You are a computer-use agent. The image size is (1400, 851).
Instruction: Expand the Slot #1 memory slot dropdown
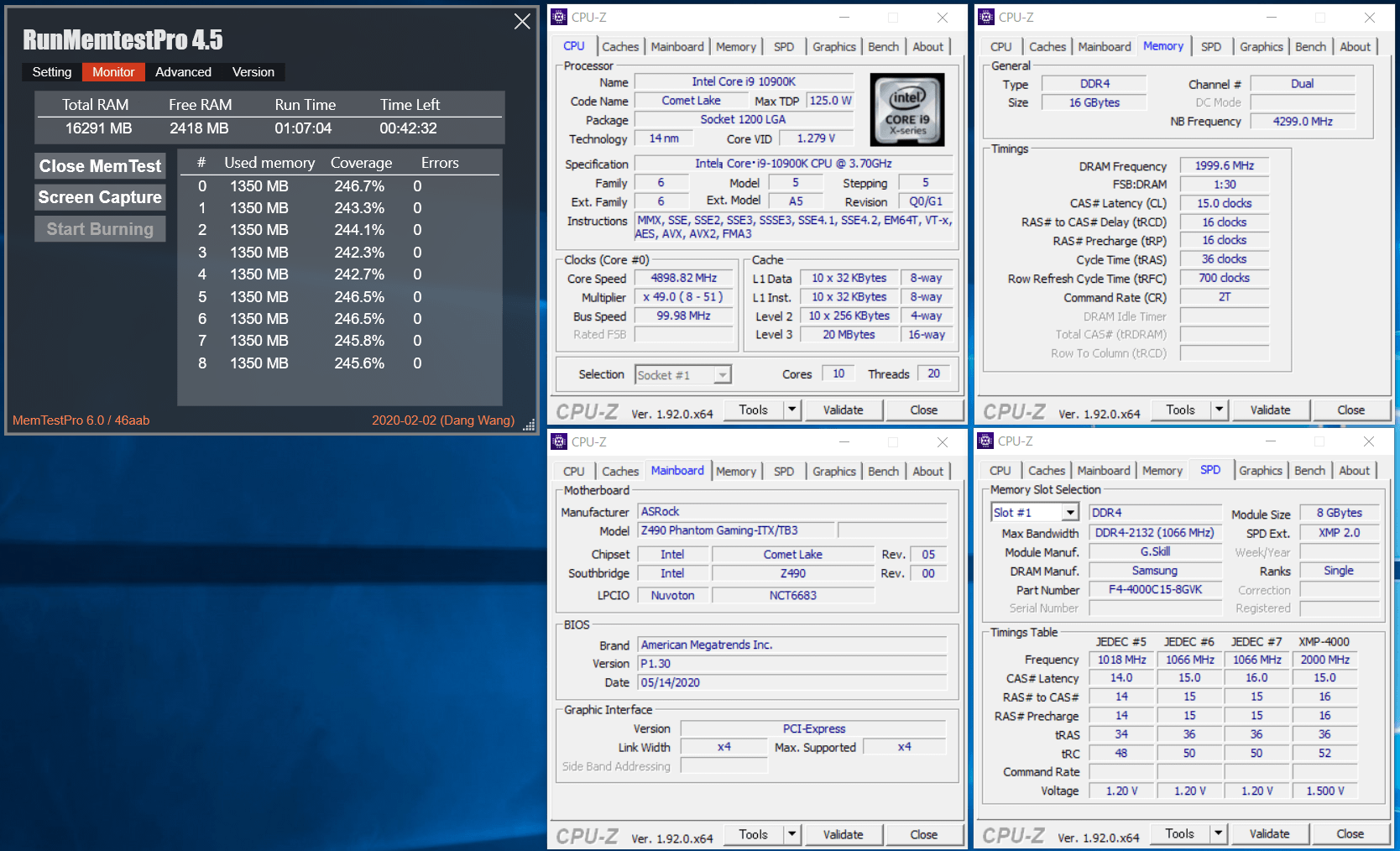pos(1070,513)
